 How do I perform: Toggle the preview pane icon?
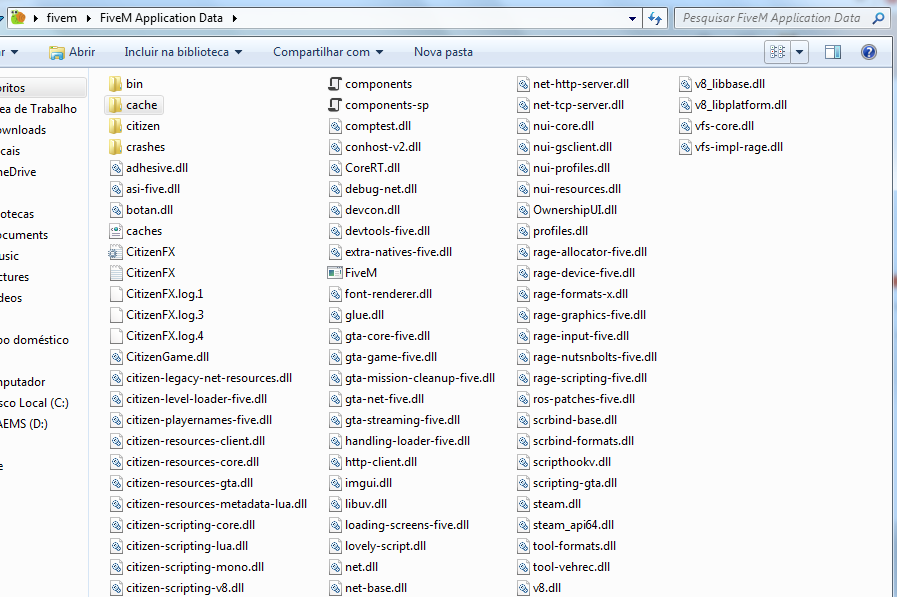[x=832, y=52]
